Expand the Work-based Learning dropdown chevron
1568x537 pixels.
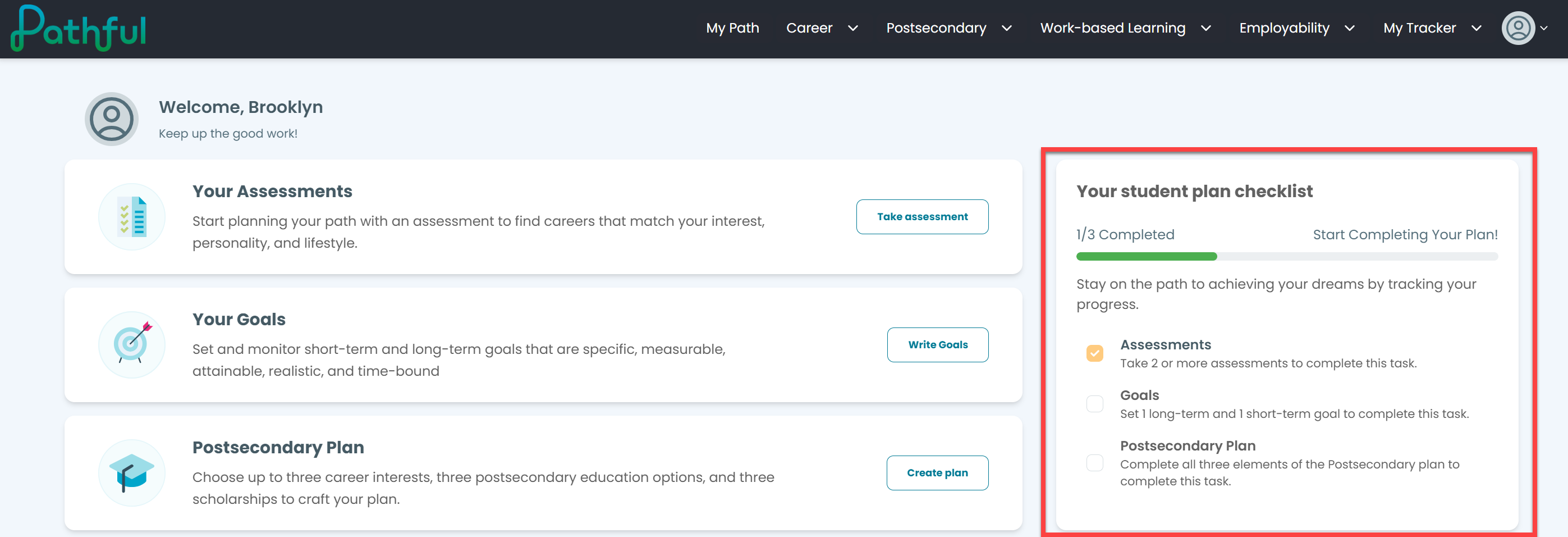coord(1206,28)
